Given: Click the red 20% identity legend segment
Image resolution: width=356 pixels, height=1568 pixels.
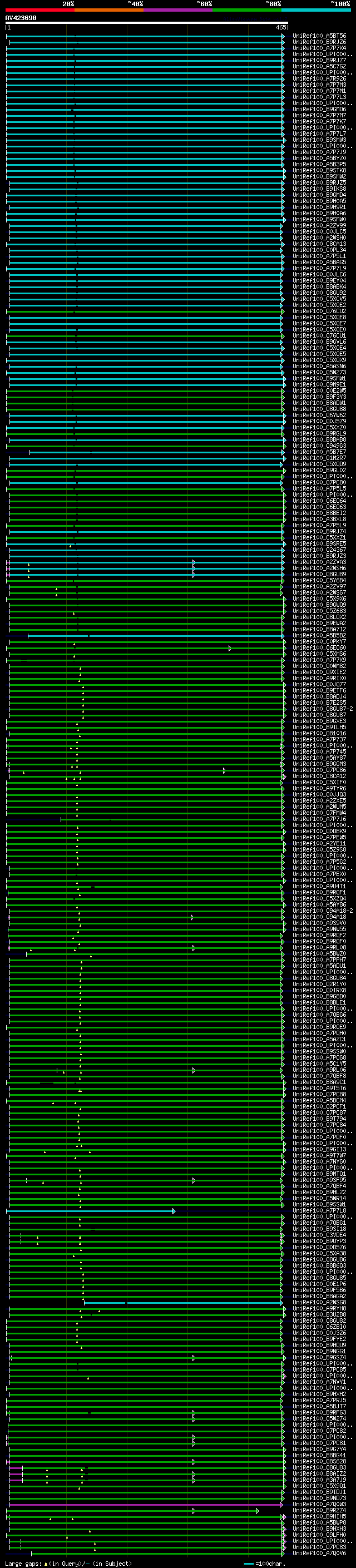Looking at the screenshot, I should coord(40,11).
